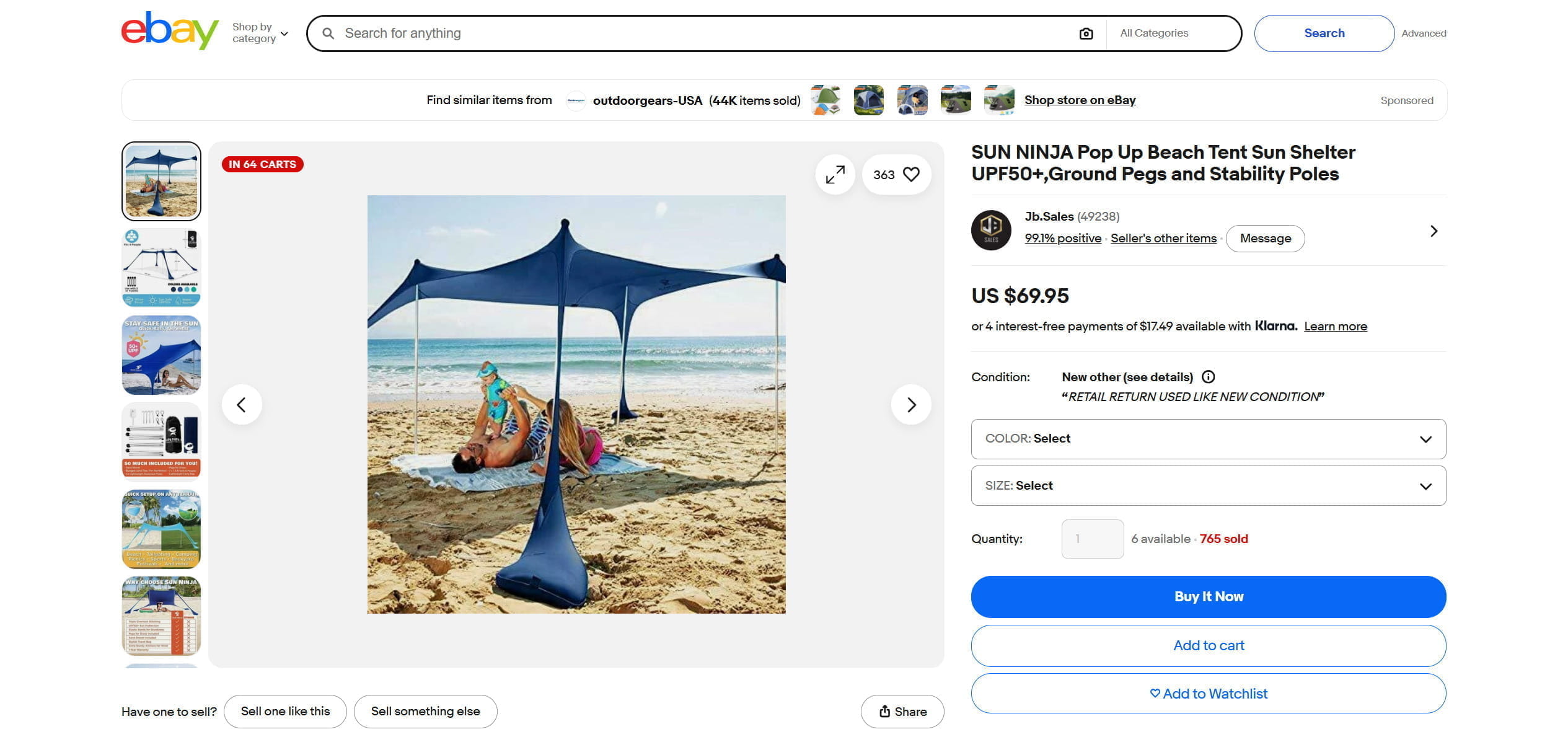The height and width of the screenshot is (737, 1568).
Task: Click the camera image search icon
Action: pos(1086,33)
